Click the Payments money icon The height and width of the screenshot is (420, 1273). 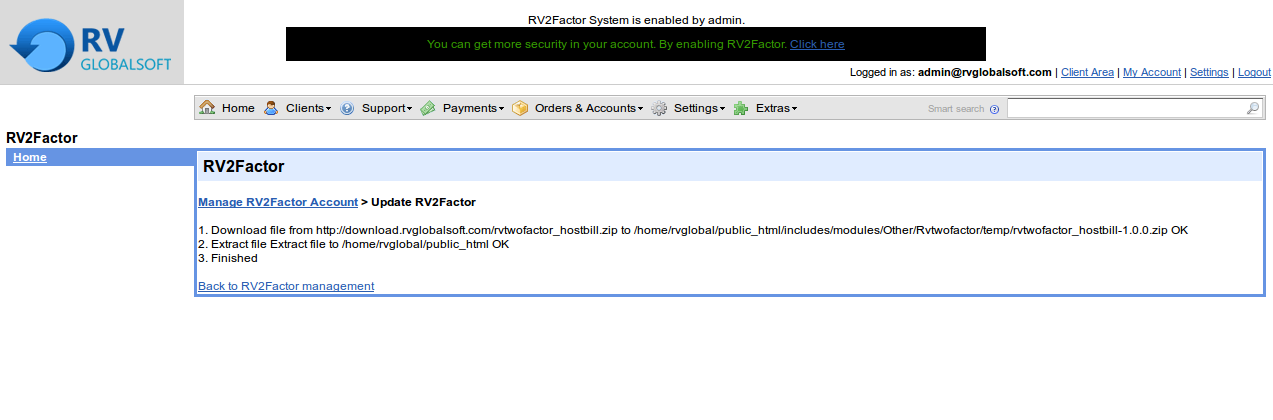tap(427, 108)
